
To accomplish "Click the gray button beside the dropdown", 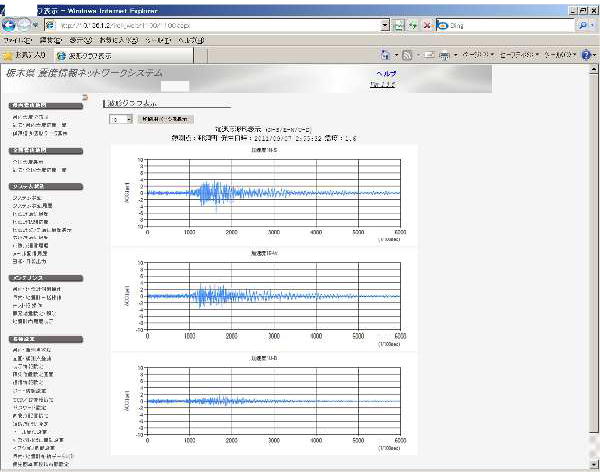I will [165, 119].
